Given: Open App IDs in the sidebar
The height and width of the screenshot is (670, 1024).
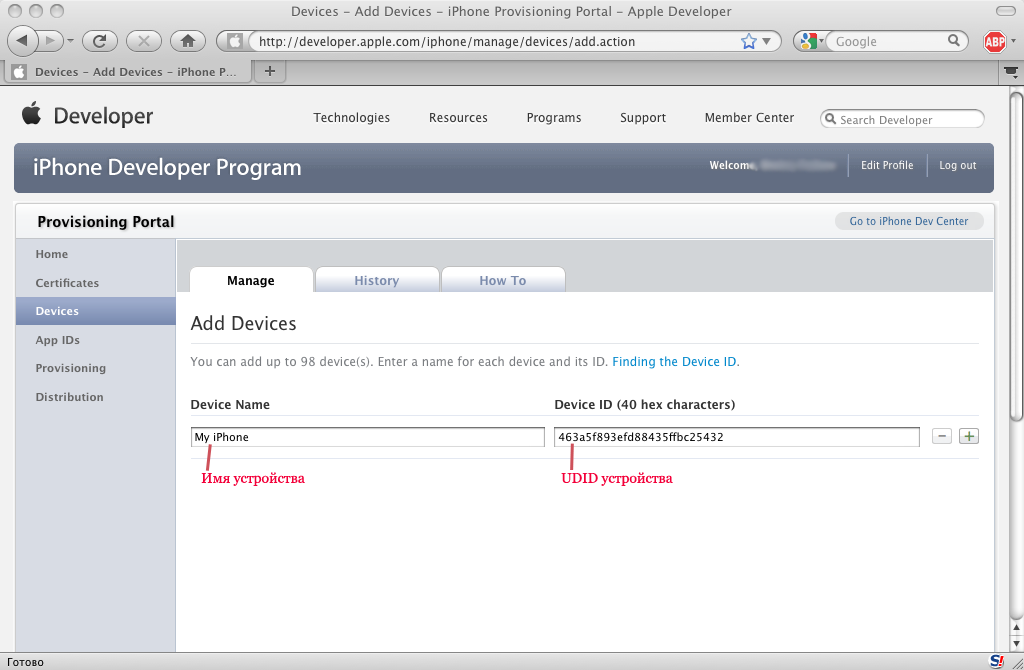Looking at the screenshot, I should click(57, 340).
